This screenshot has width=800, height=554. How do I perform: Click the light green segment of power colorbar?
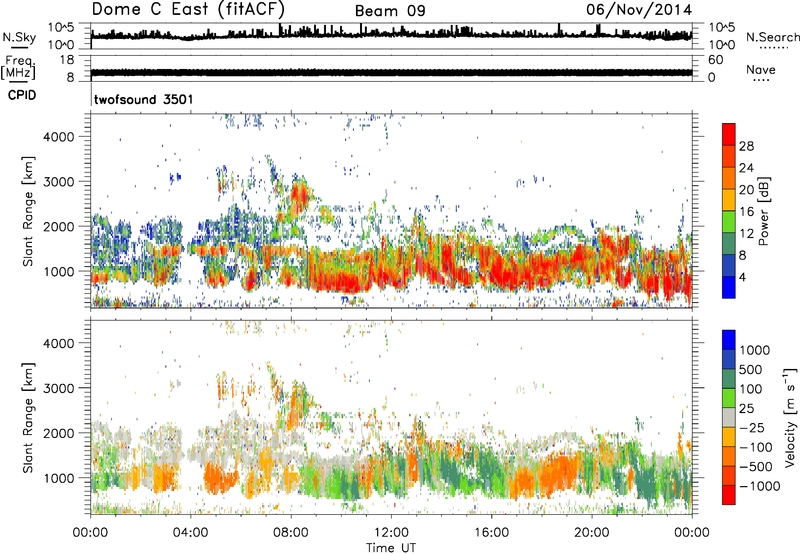tap(729, 222)
